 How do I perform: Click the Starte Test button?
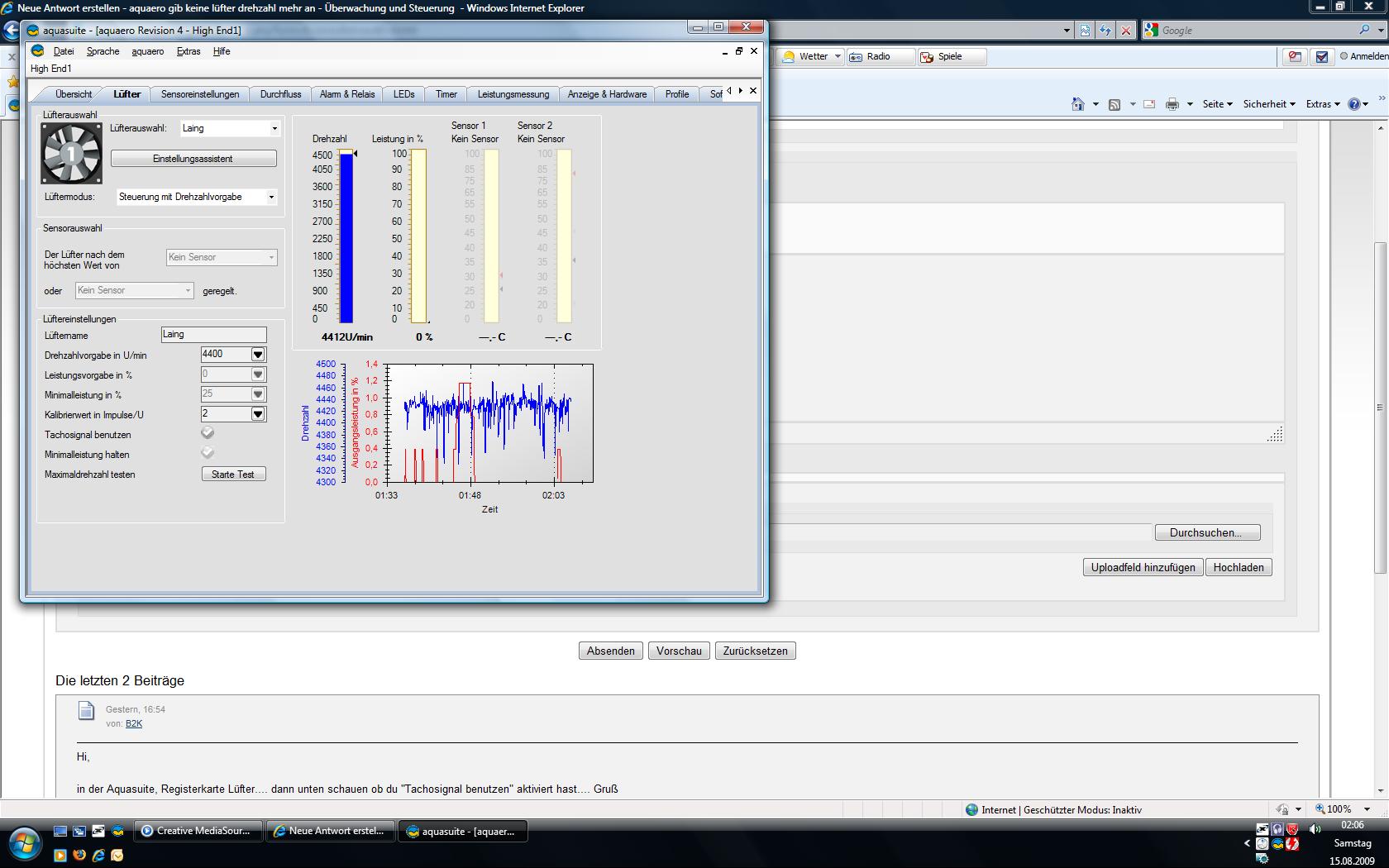click(233, 475)
